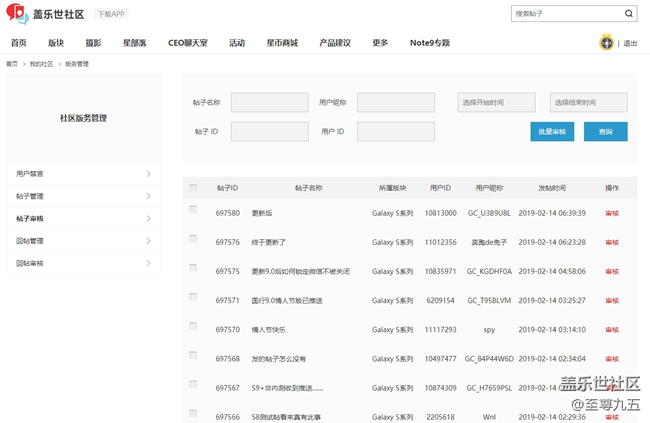Expand the 帖子管理 sidebar arrow
This screenshot has width=650, height=423.
tap(148, 196)
